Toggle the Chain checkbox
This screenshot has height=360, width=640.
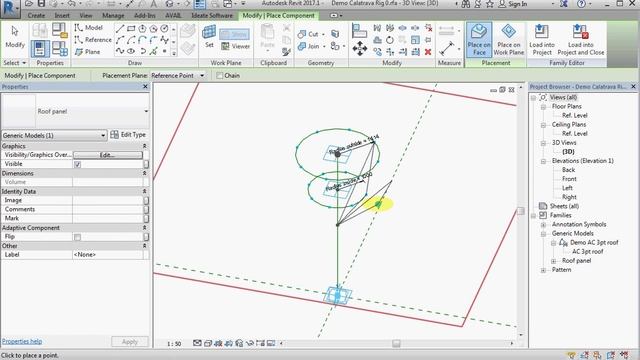click(x=220, y=76)
